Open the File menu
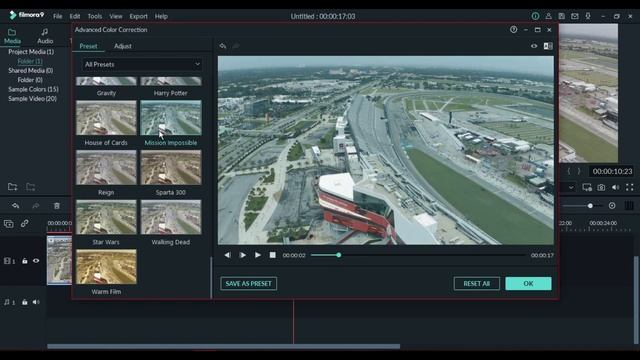 58,16
